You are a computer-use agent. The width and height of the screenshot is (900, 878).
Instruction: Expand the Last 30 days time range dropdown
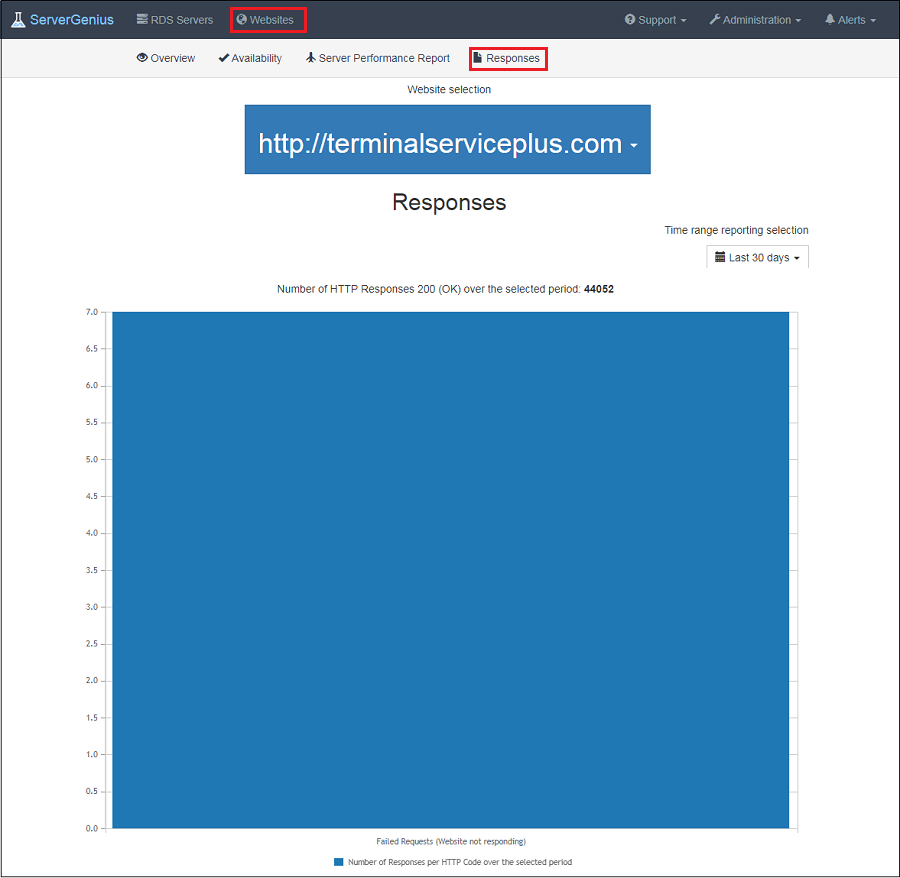757,257
